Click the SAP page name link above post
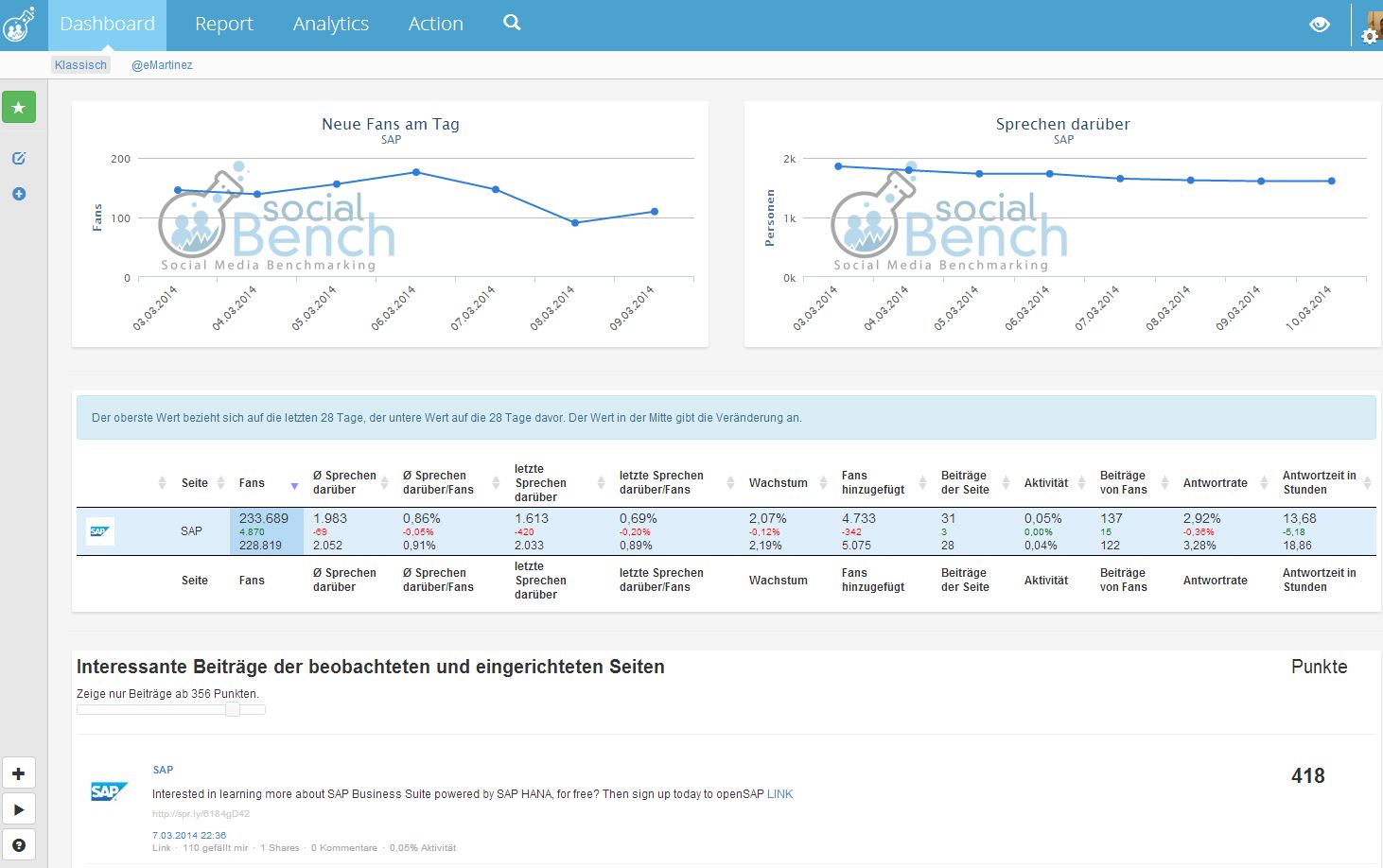Screen dimensions: 1383x868 tap(163, 770)
